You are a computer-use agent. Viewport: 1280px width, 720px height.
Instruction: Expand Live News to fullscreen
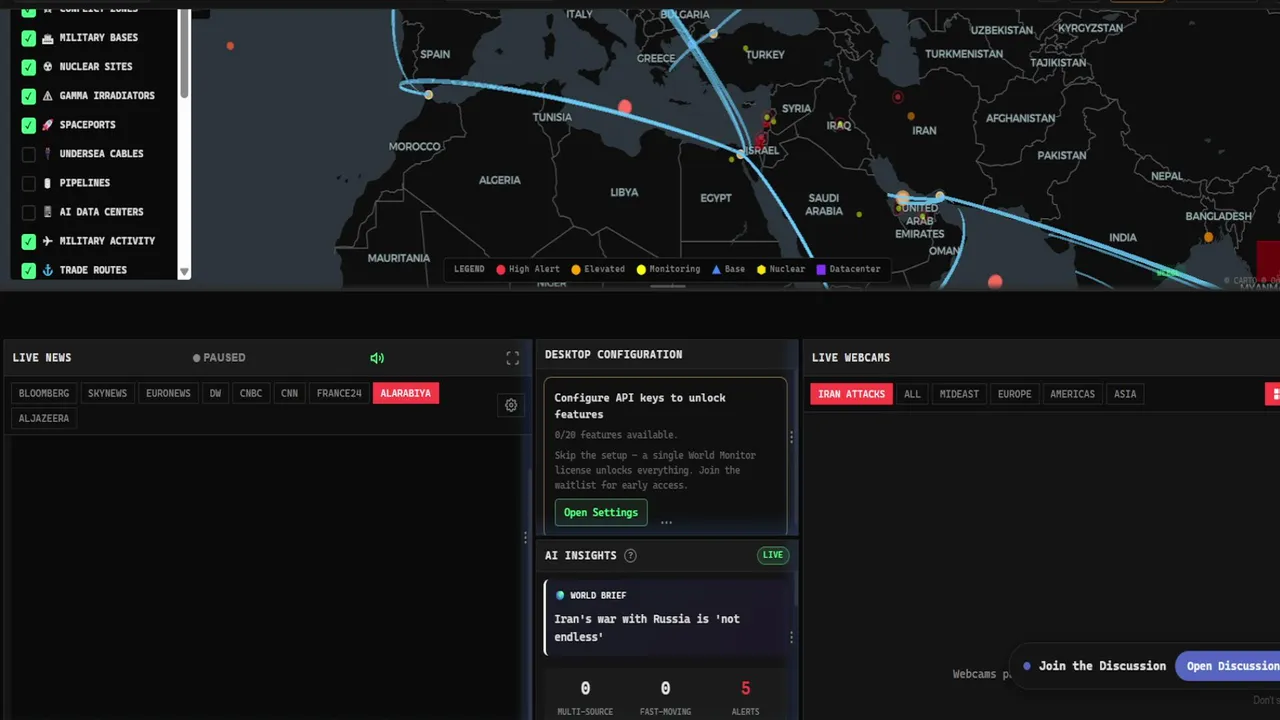click(513, 358)
